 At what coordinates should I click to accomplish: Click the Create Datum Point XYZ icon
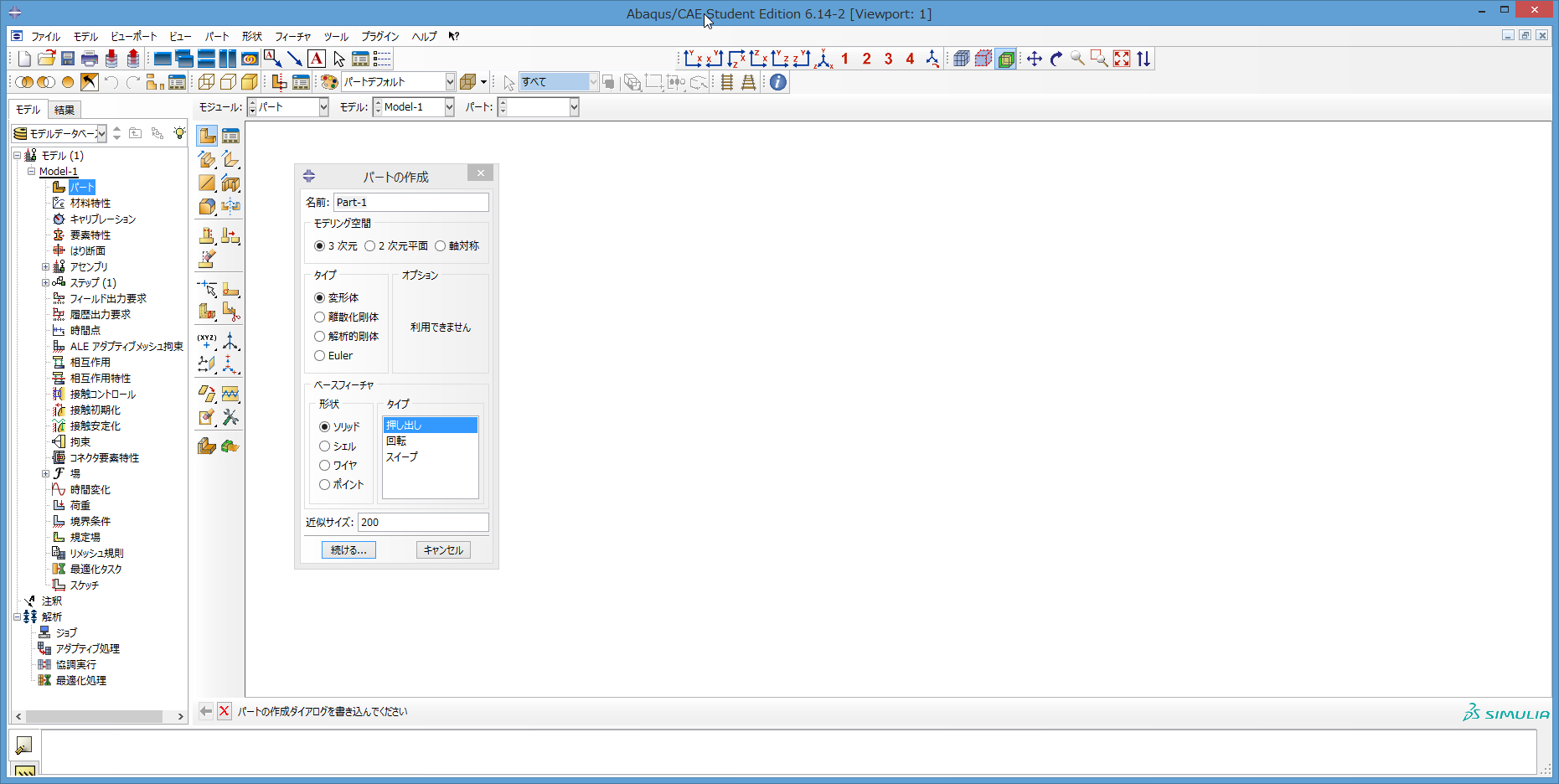pos(207,341)
